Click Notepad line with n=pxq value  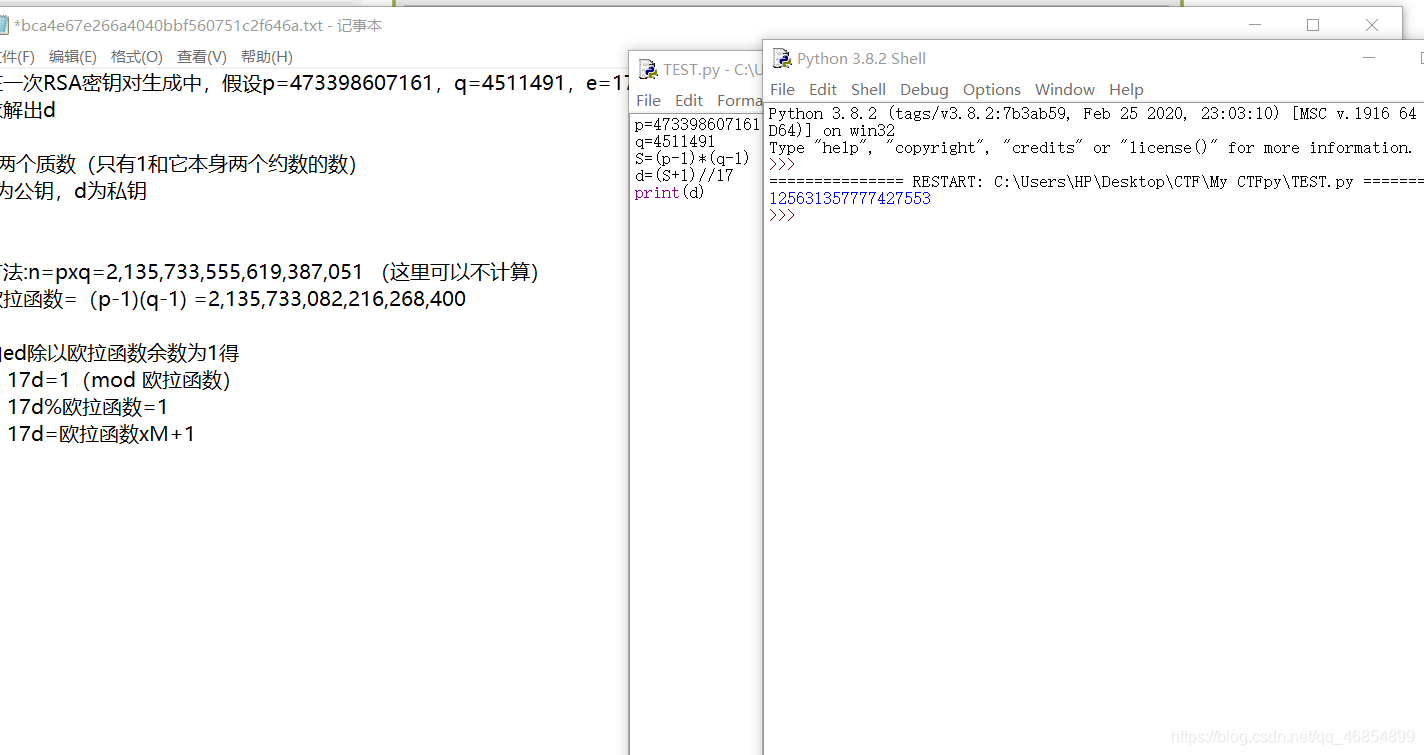coord(270,272)
